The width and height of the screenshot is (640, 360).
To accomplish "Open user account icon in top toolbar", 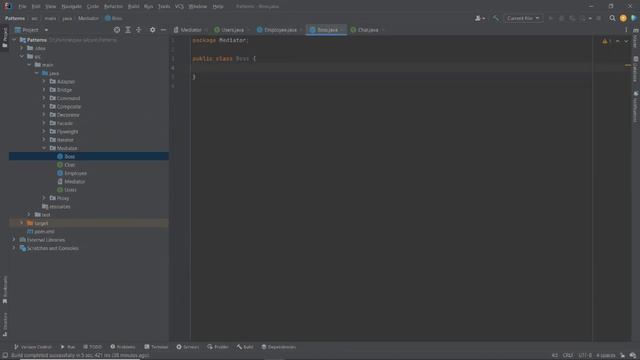I will (x=480, y=18).
